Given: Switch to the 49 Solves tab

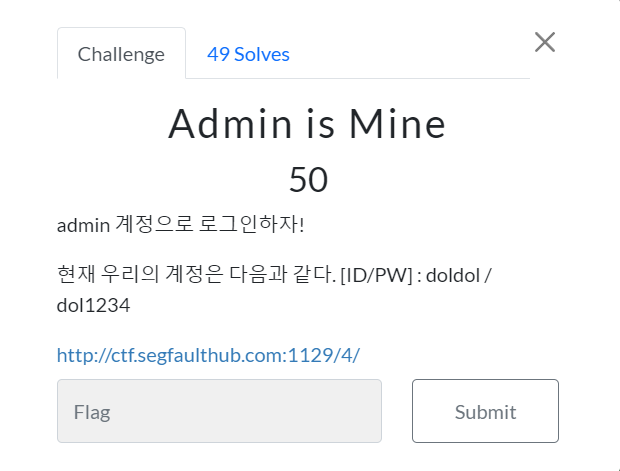Looking at the screenshot, I should pyautogui.click(x=248, y=54).
